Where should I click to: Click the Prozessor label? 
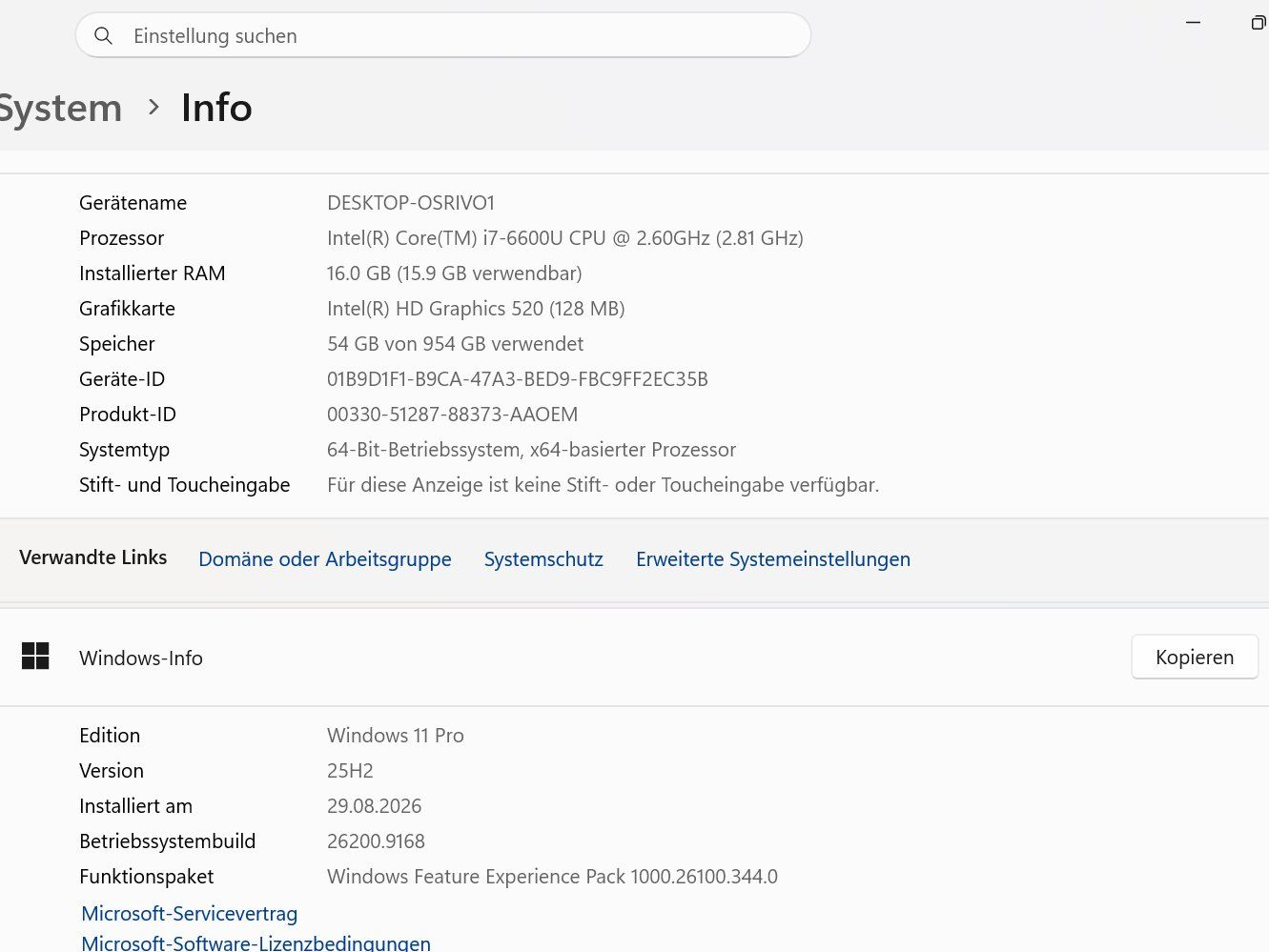click(x=122, y=238)
